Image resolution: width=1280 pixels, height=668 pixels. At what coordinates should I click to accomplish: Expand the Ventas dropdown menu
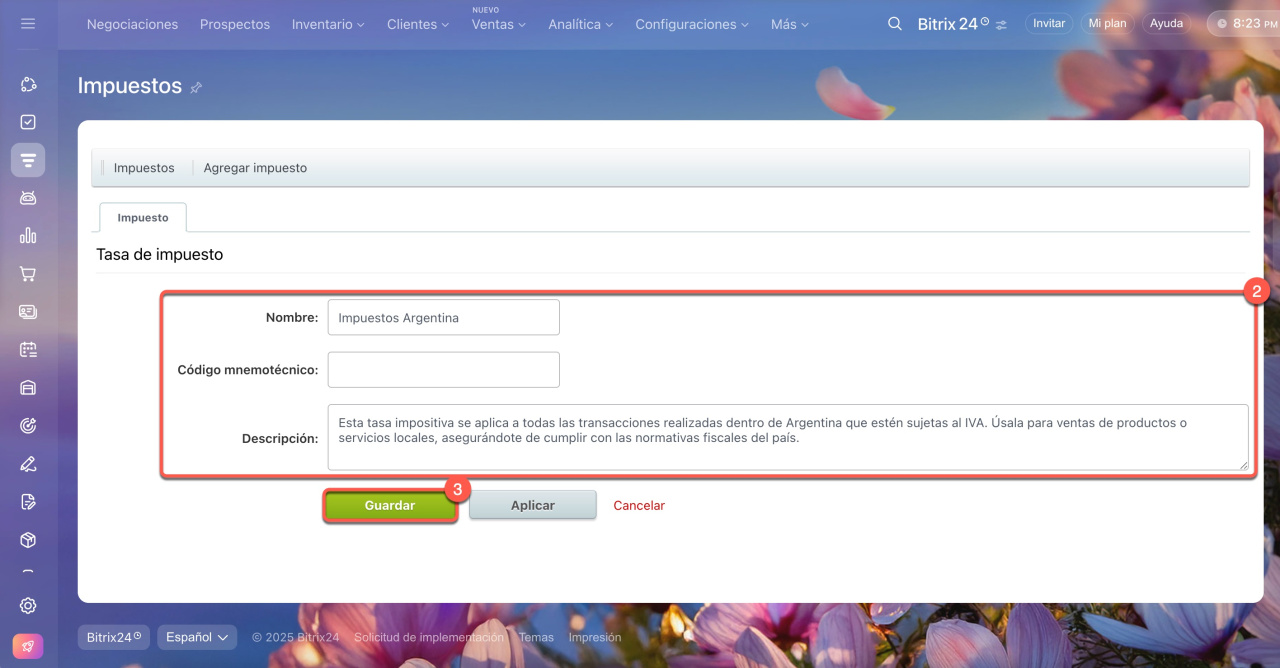pos(499,24)
